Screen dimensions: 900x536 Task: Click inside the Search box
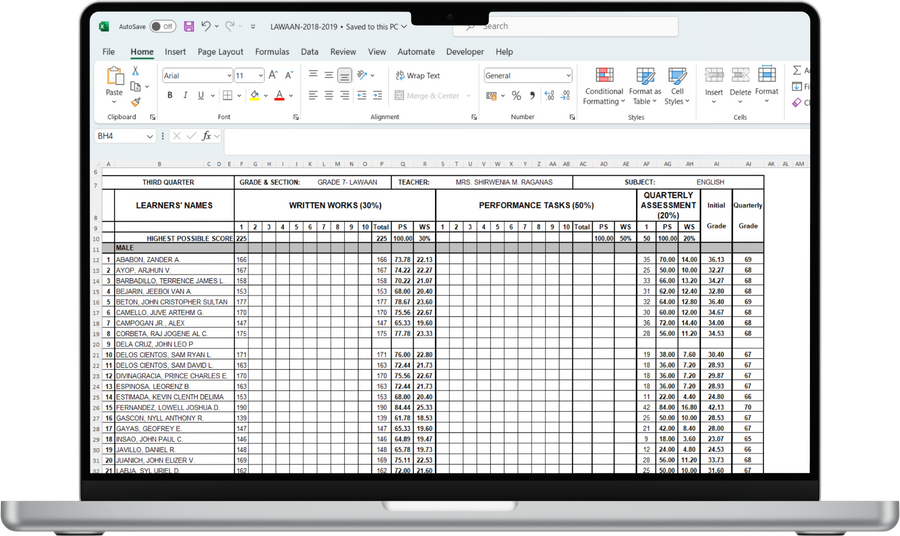[565, 26]
